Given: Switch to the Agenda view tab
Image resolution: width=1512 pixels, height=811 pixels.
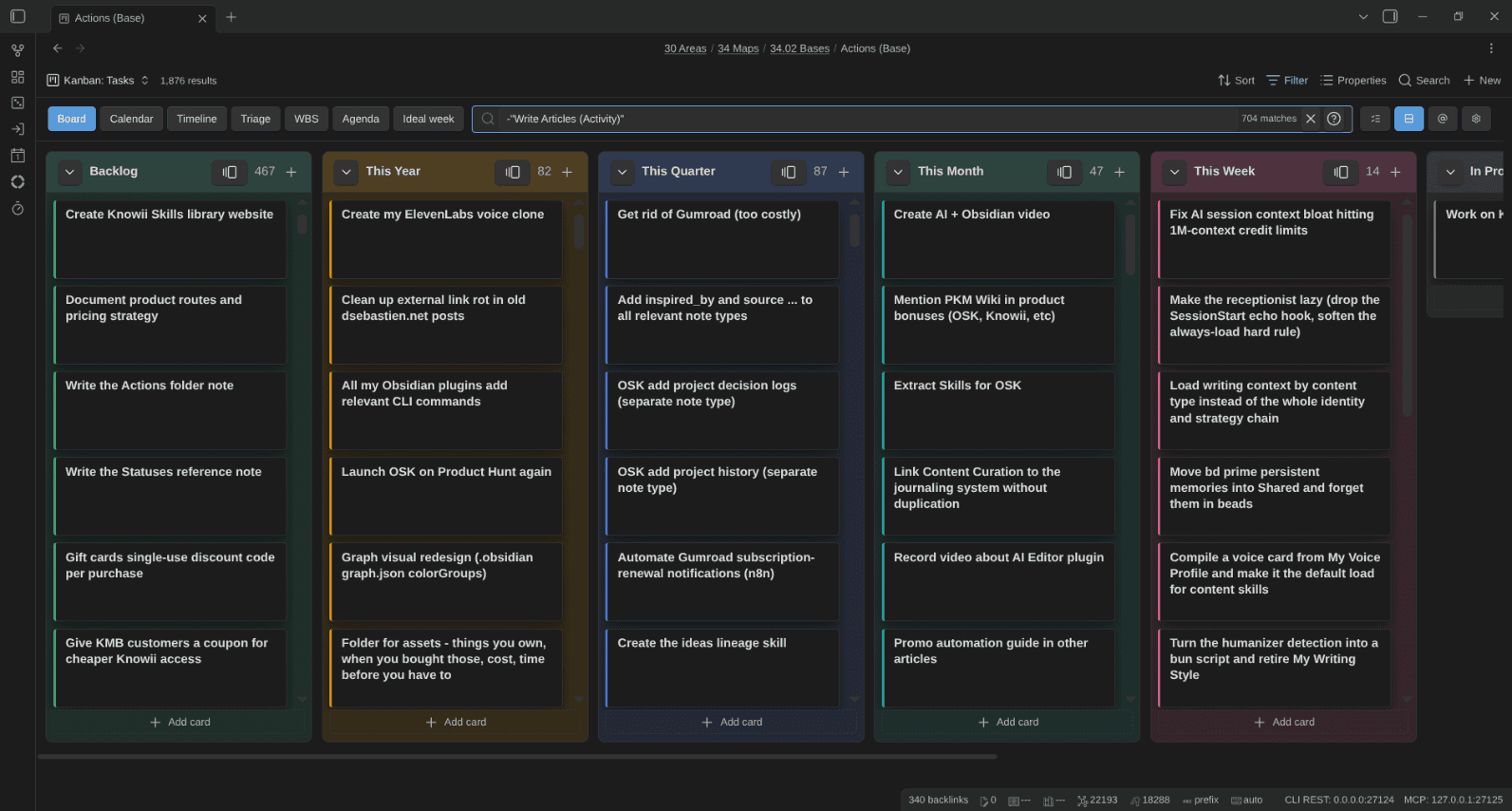Looking at the screenshot, I should pos(361,119).
